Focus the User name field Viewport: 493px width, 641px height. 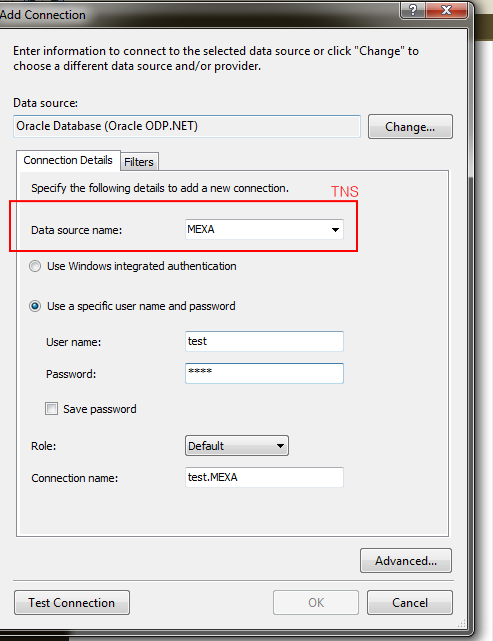264,341
